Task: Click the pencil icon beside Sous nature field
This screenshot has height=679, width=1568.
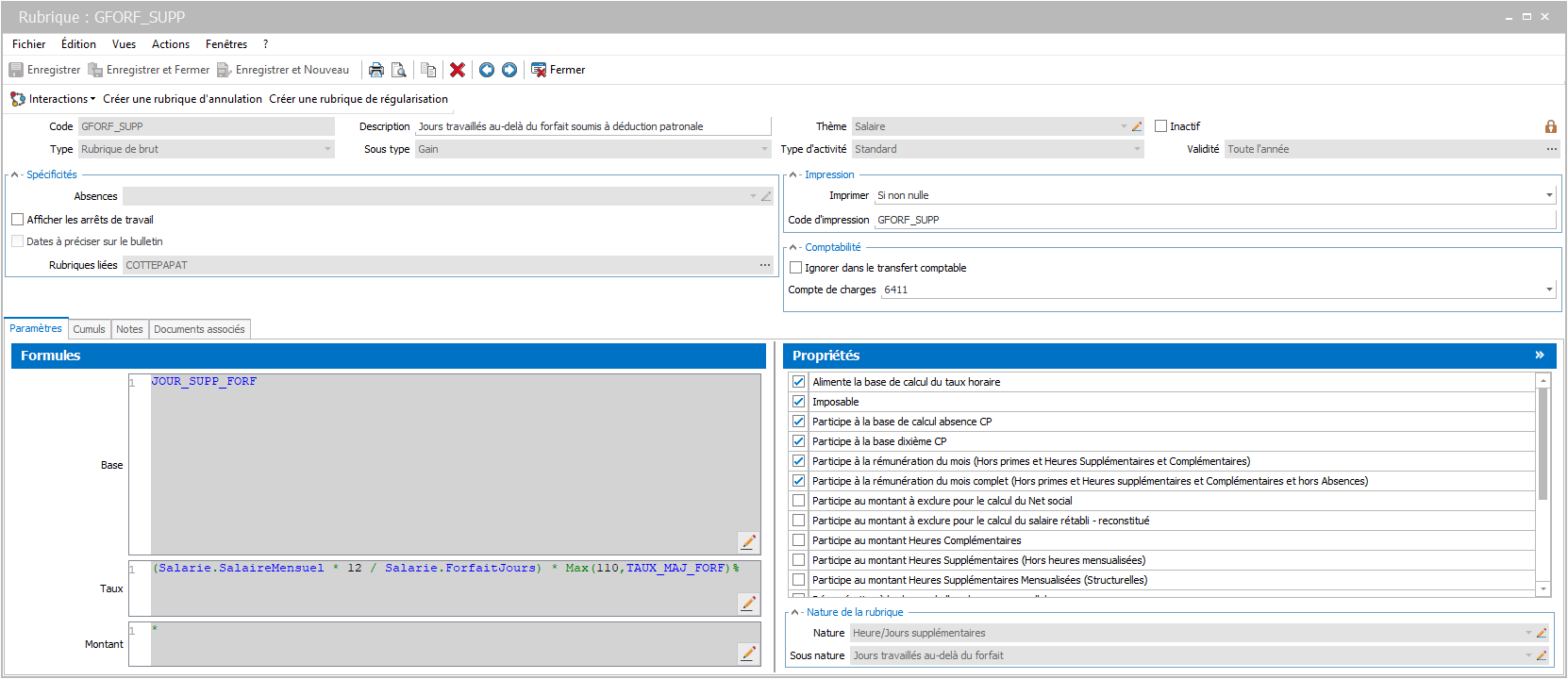Action: [1542, 655]
